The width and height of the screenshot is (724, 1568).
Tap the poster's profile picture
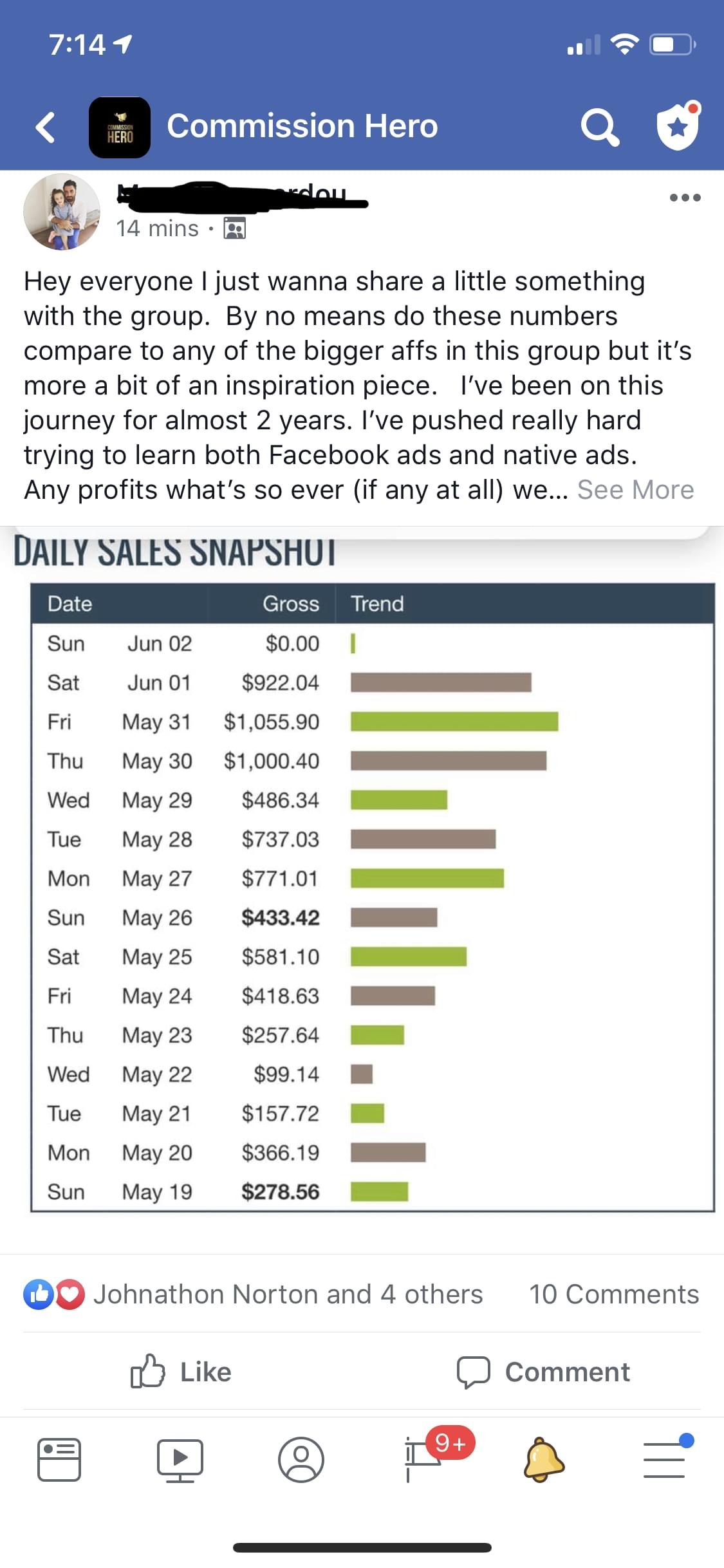tap(62, 211)
